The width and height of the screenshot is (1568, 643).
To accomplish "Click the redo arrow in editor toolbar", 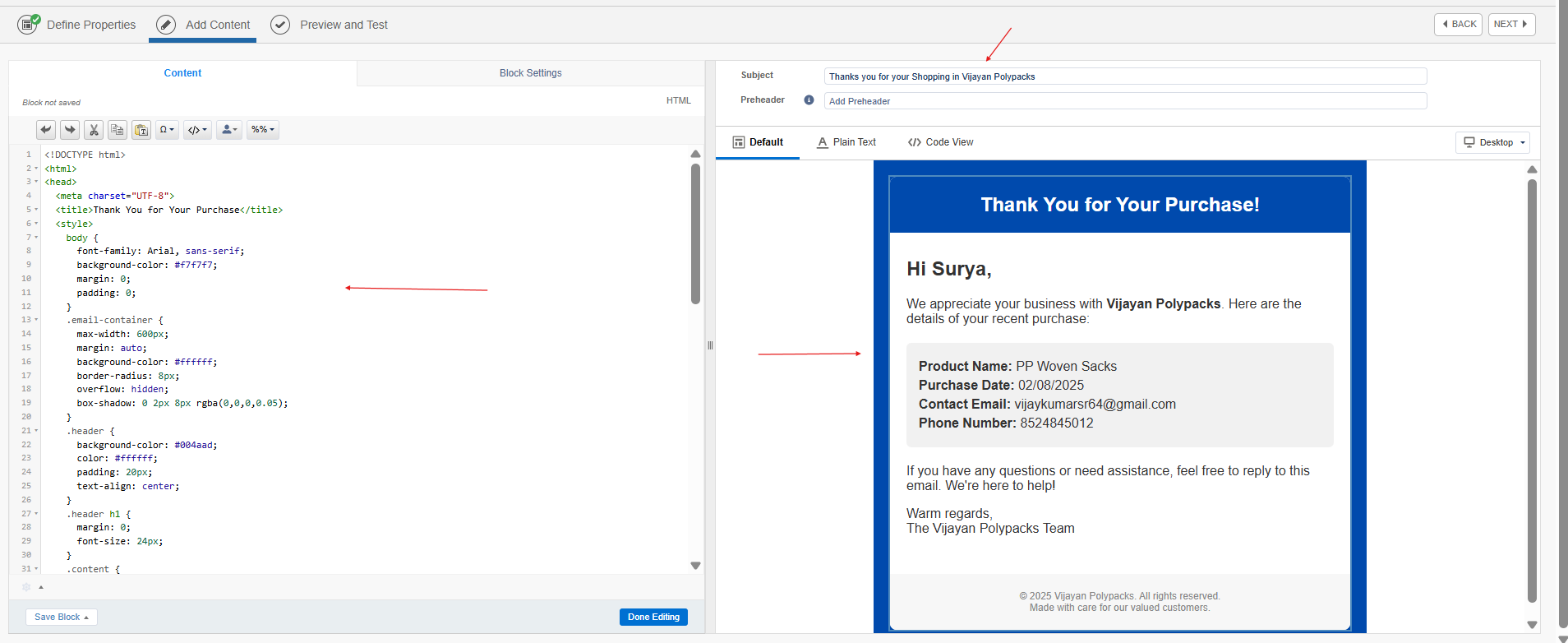I will pyautogui.click(x=70, y=130).
